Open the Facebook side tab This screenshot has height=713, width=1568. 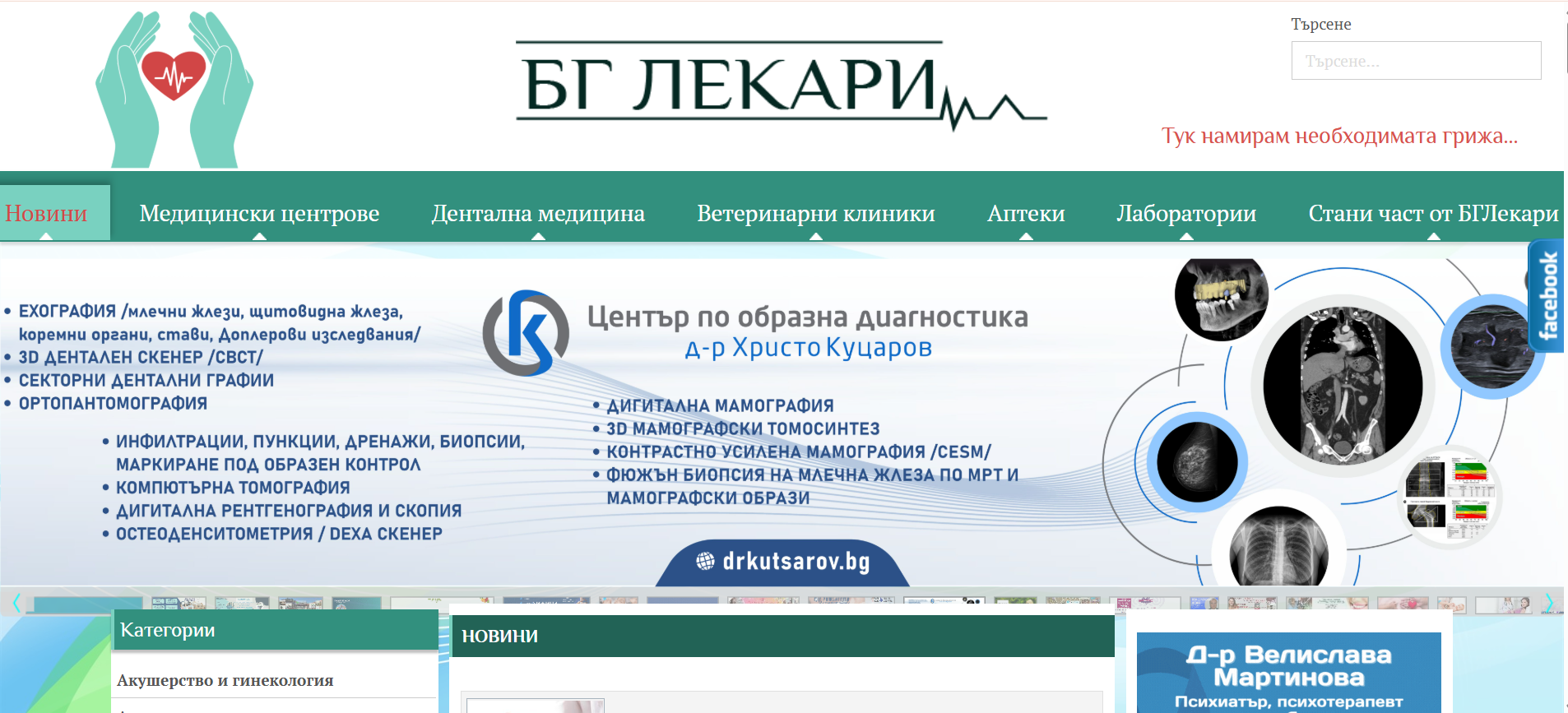[x=1547, y=296]
